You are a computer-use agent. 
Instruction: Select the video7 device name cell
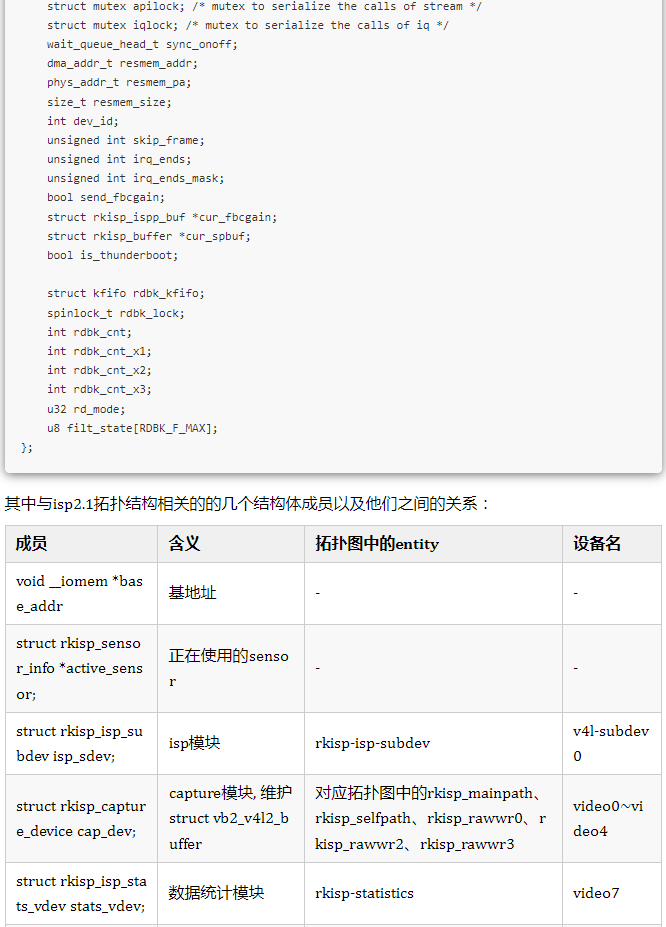[x=596, y=893]
